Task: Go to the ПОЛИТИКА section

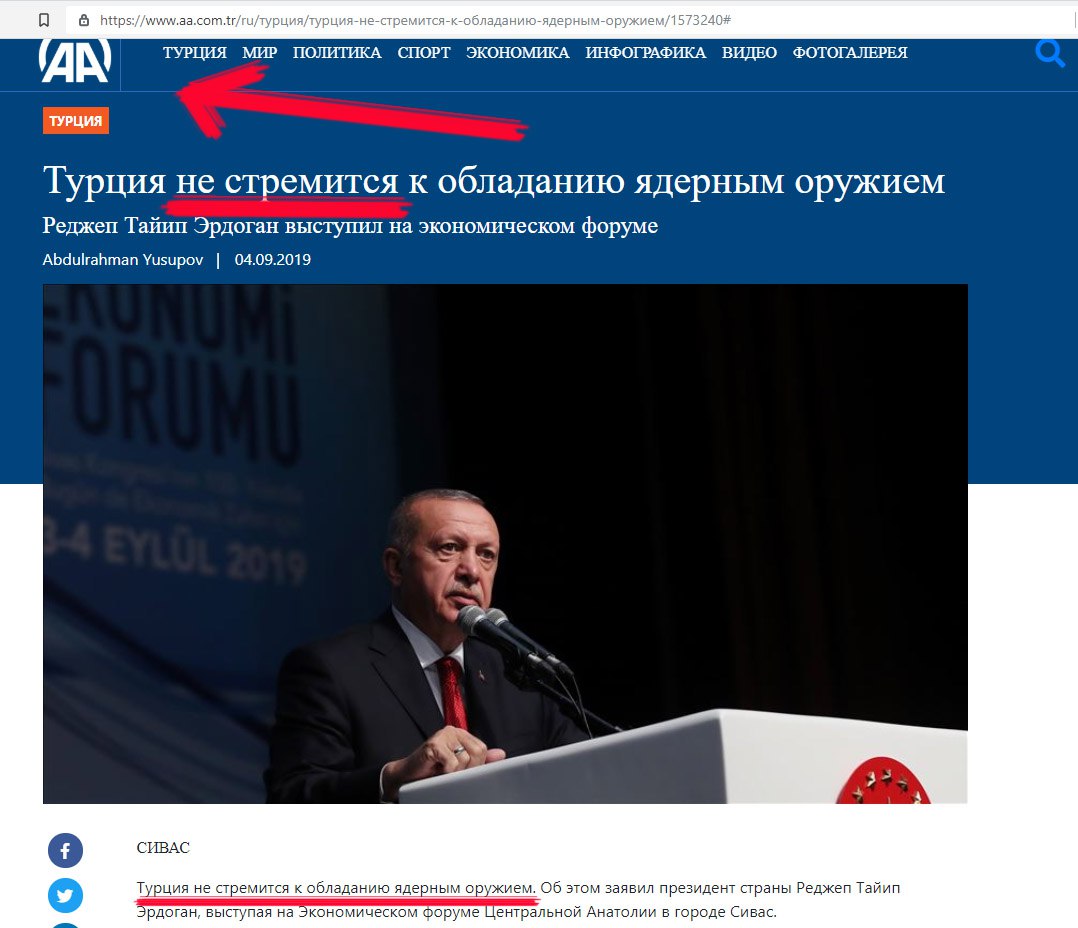Action: pyautogui.click(x=337, y=52)
